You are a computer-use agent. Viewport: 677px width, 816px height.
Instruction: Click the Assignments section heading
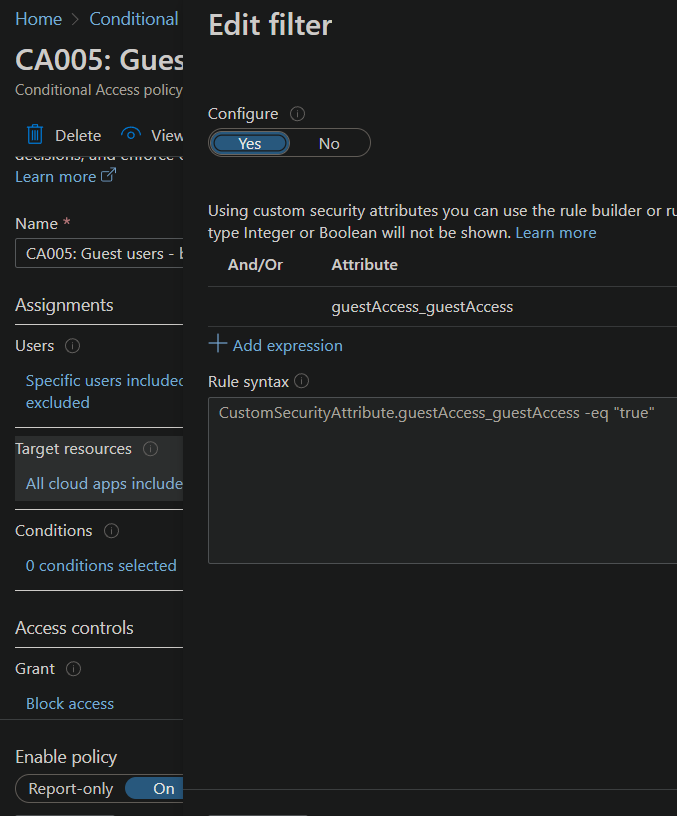point(64,305)
